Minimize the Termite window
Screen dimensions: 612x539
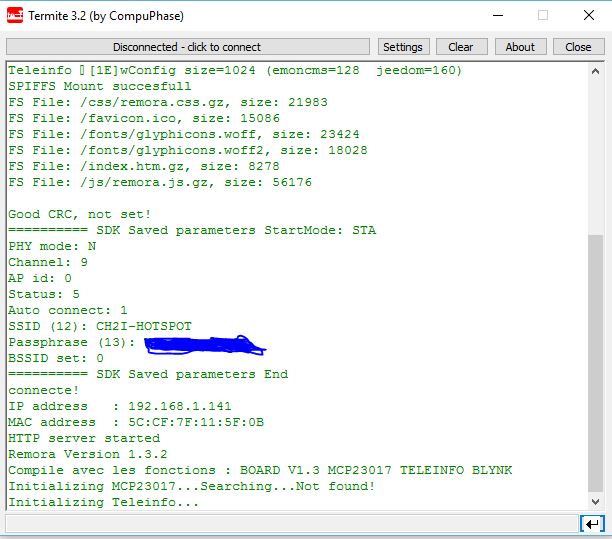[498, 16]
